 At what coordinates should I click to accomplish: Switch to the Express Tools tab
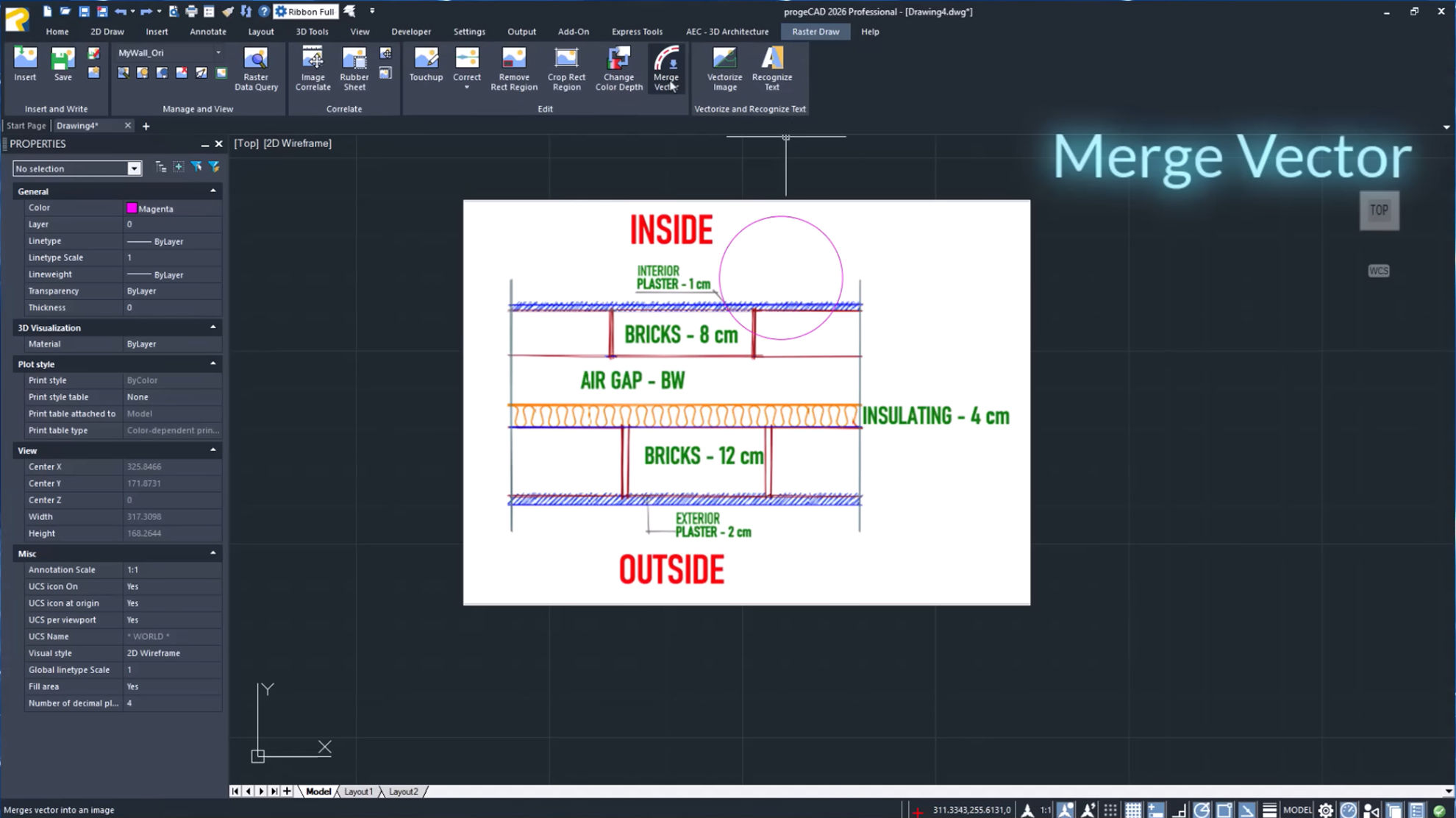[x=637, y=32]
